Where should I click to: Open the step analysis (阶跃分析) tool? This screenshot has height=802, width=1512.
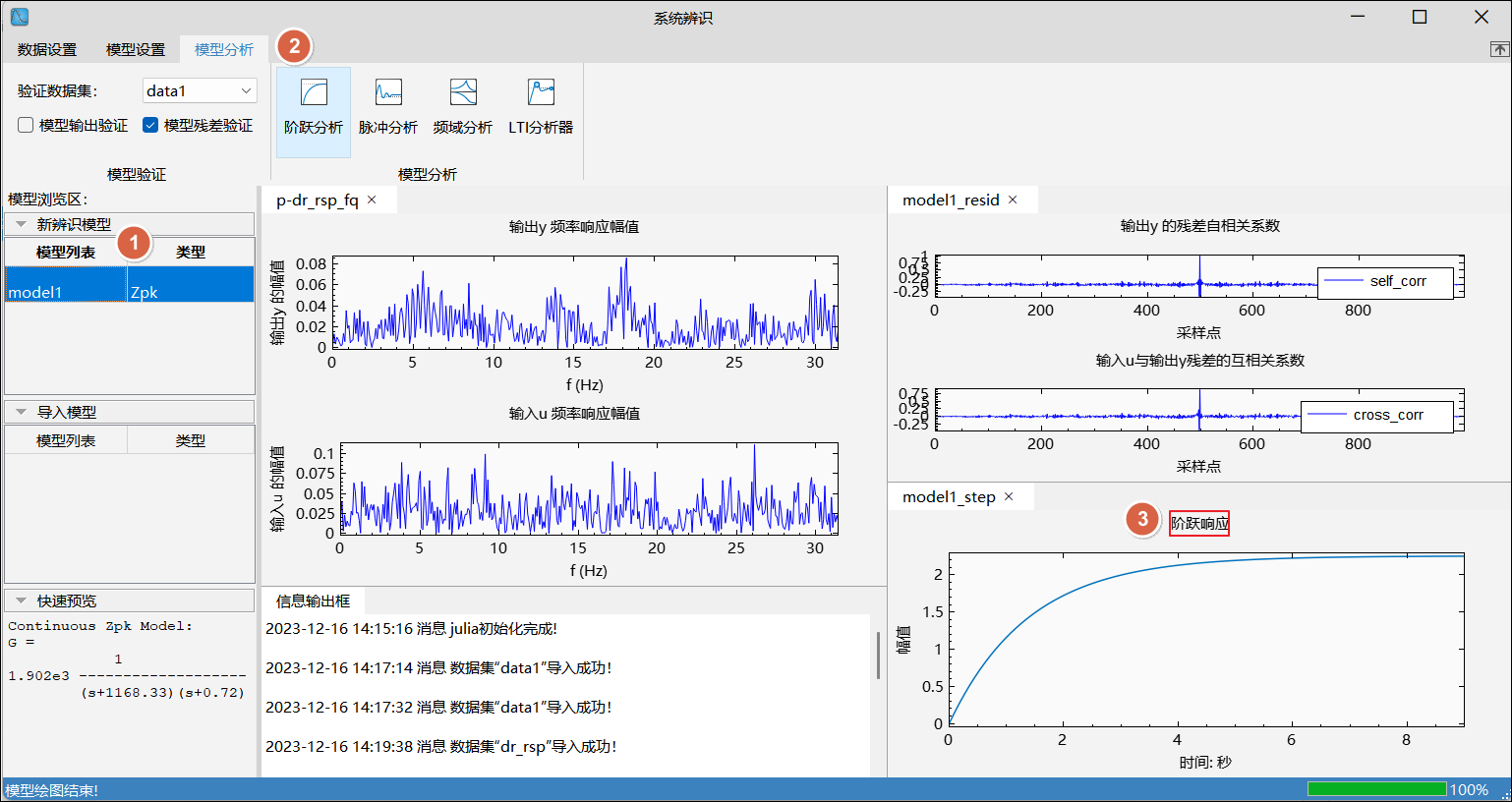pyautogui.click(x=313, y=107)
